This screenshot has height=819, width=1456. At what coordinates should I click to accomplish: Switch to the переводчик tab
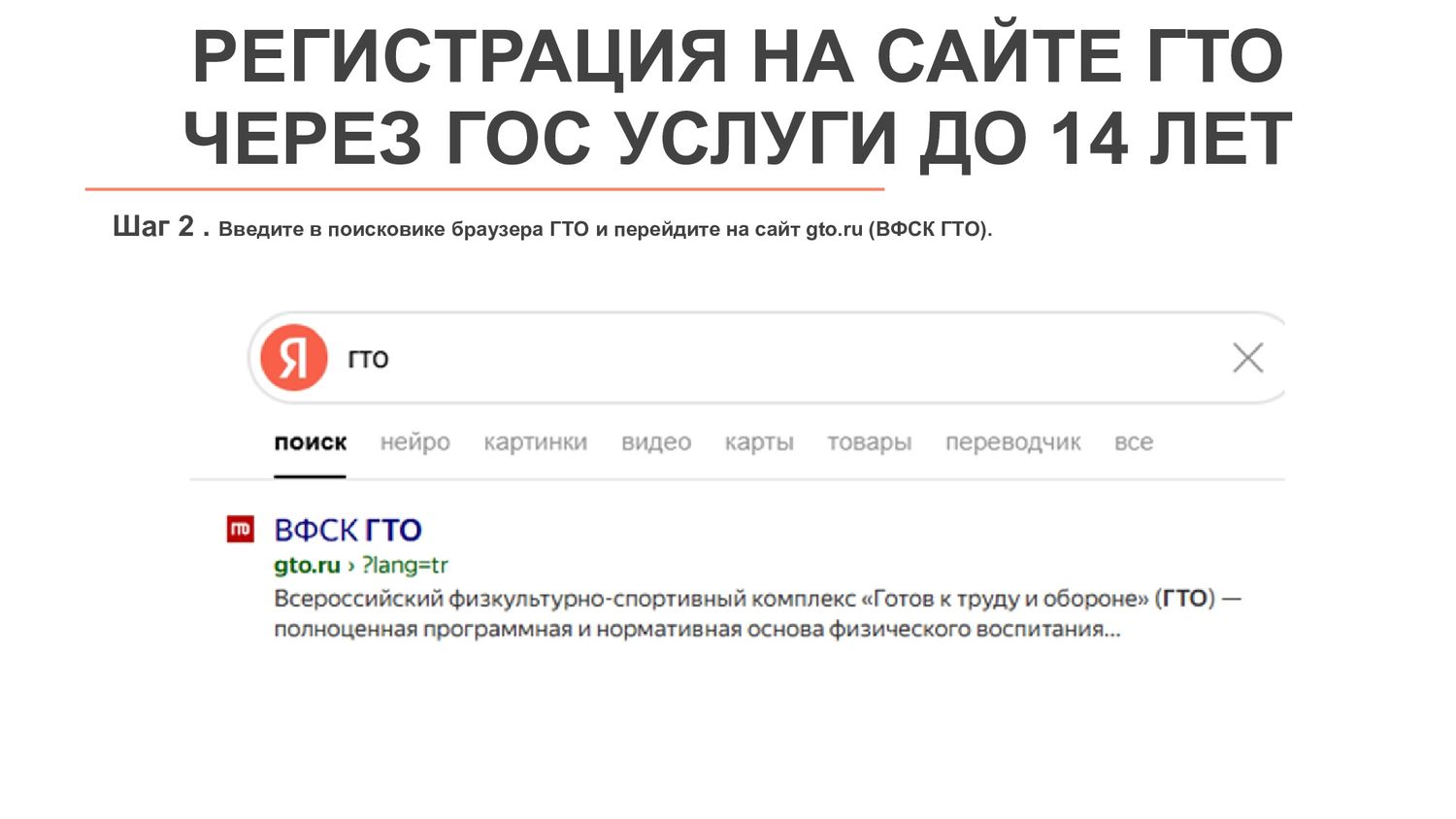pyautogui.click(x=1012, y=442)
